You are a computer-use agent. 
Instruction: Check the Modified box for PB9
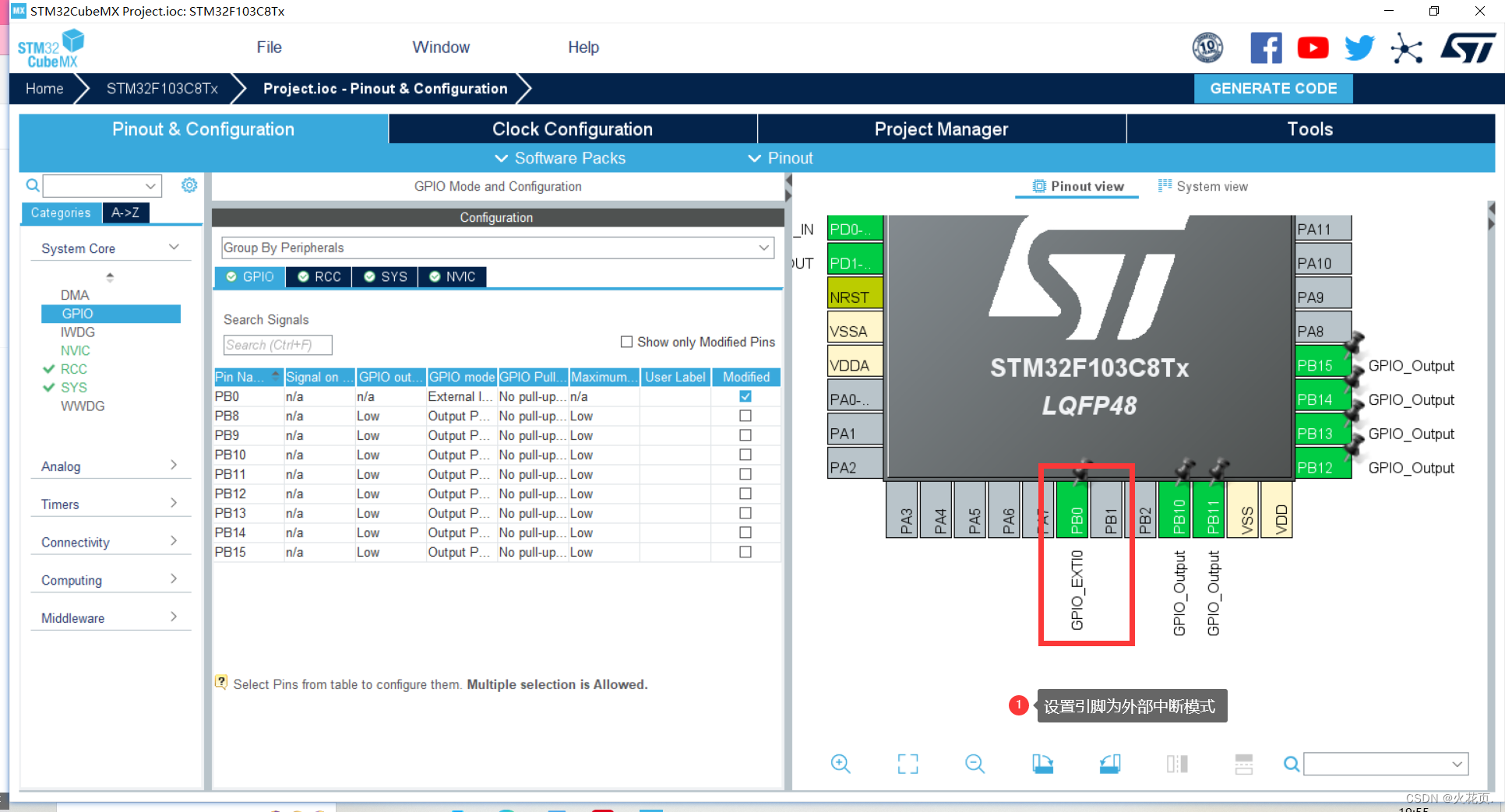click(745, 435)
